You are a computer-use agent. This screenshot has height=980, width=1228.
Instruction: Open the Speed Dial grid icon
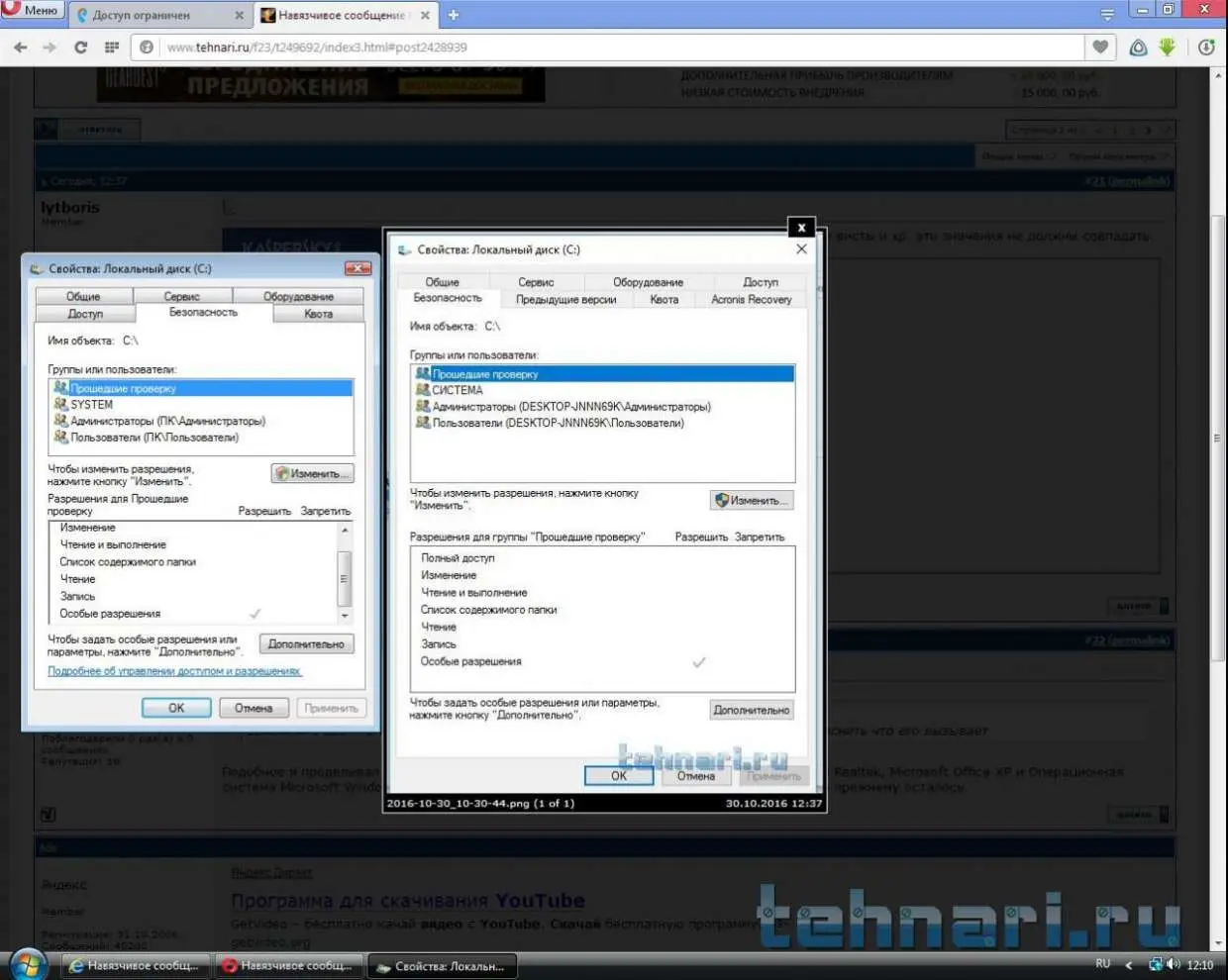[x=112, y=47]
